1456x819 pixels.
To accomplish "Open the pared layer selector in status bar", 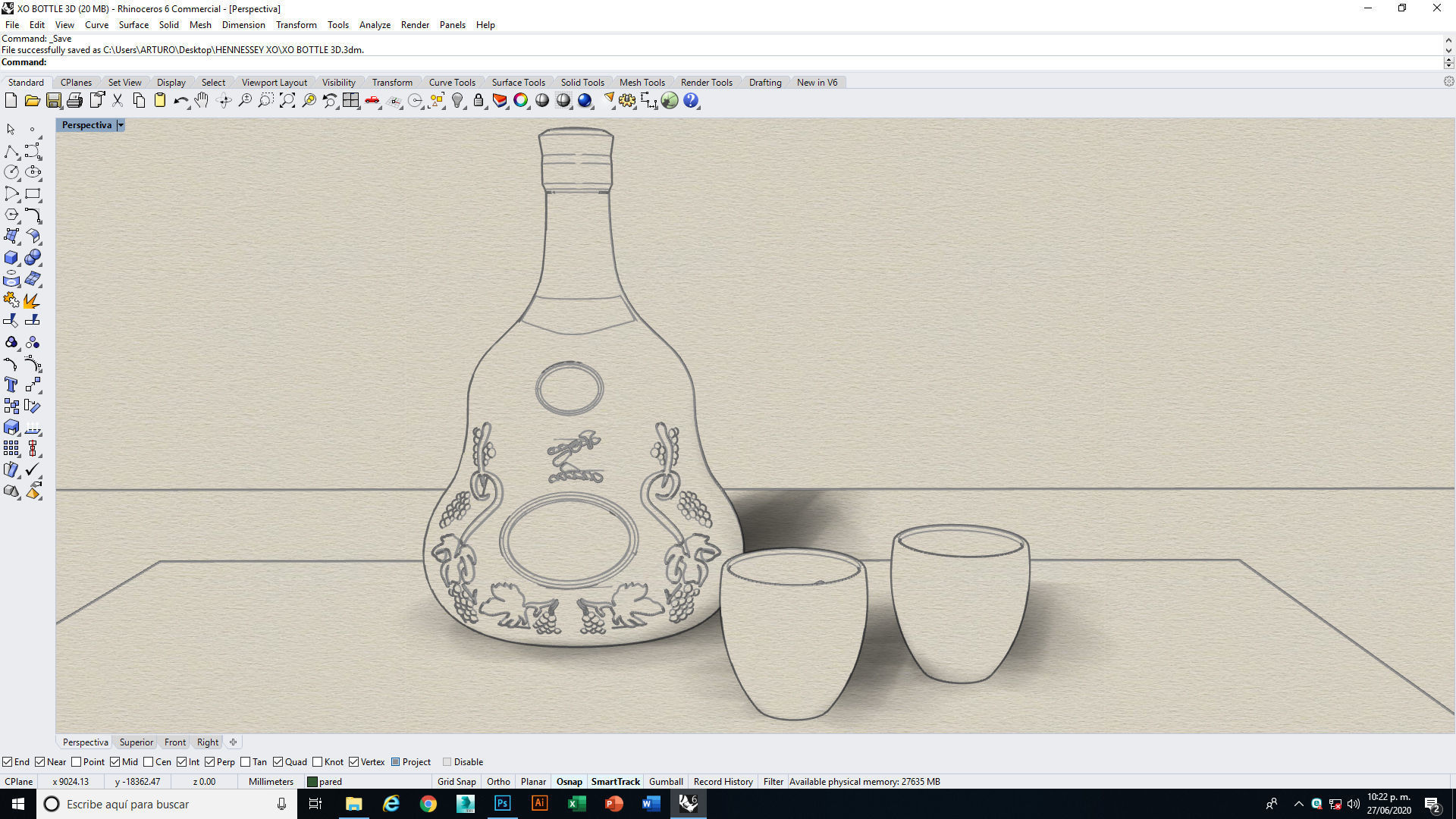I will pyautogui.click(x=367, y=782).
